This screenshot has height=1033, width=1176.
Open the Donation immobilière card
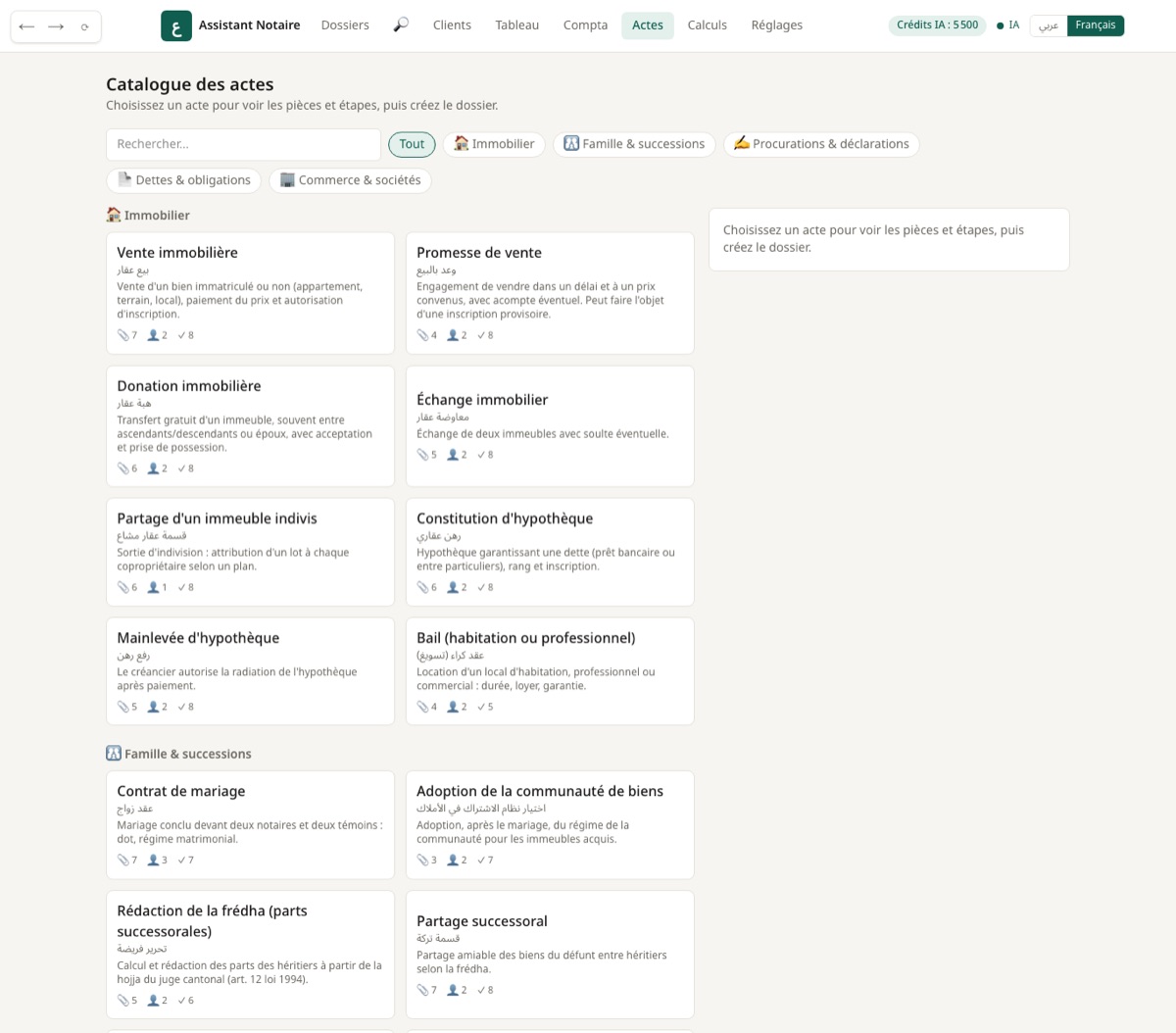point(250,426)
